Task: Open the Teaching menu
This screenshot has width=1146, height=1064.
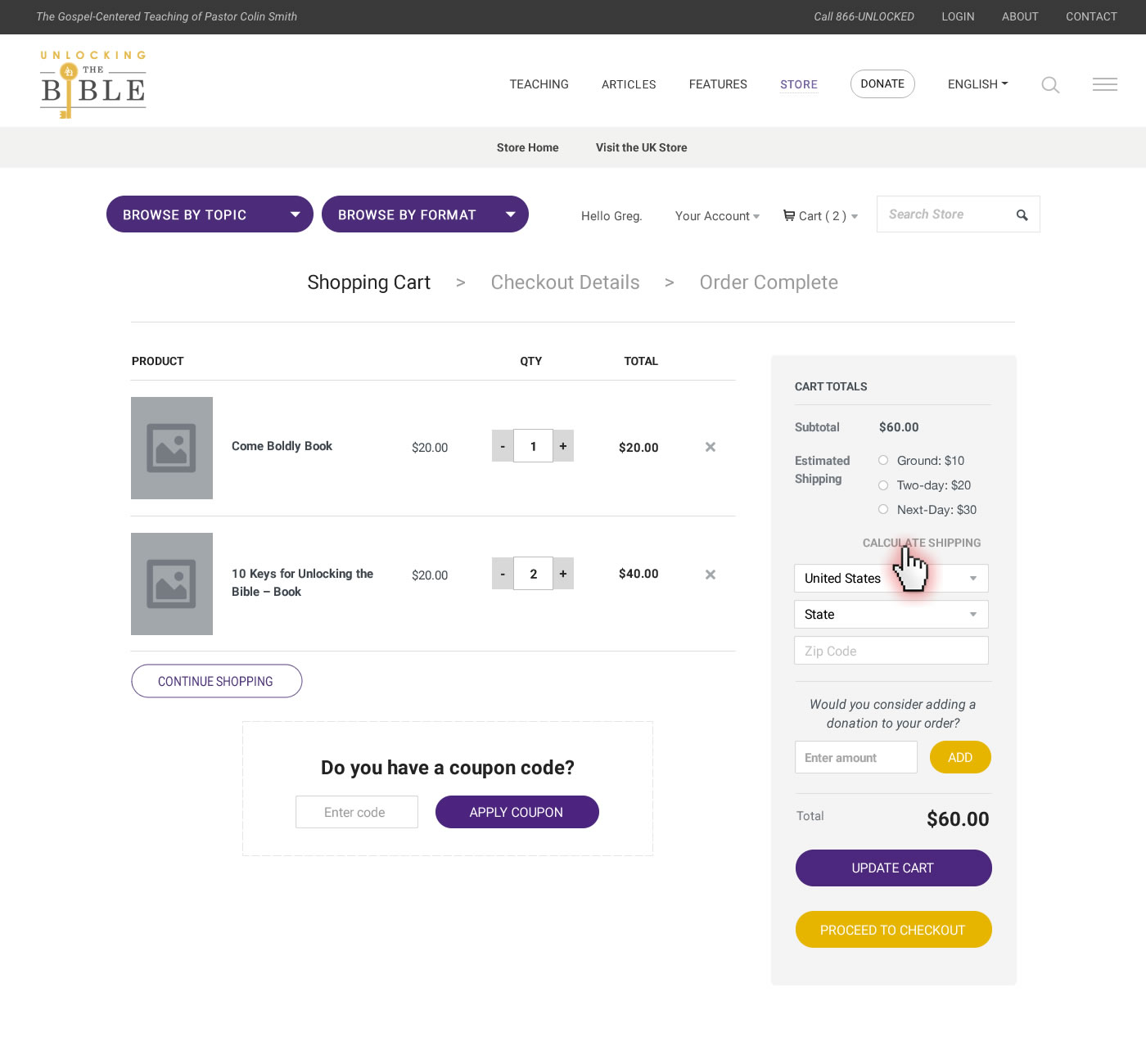Action: 539,84
